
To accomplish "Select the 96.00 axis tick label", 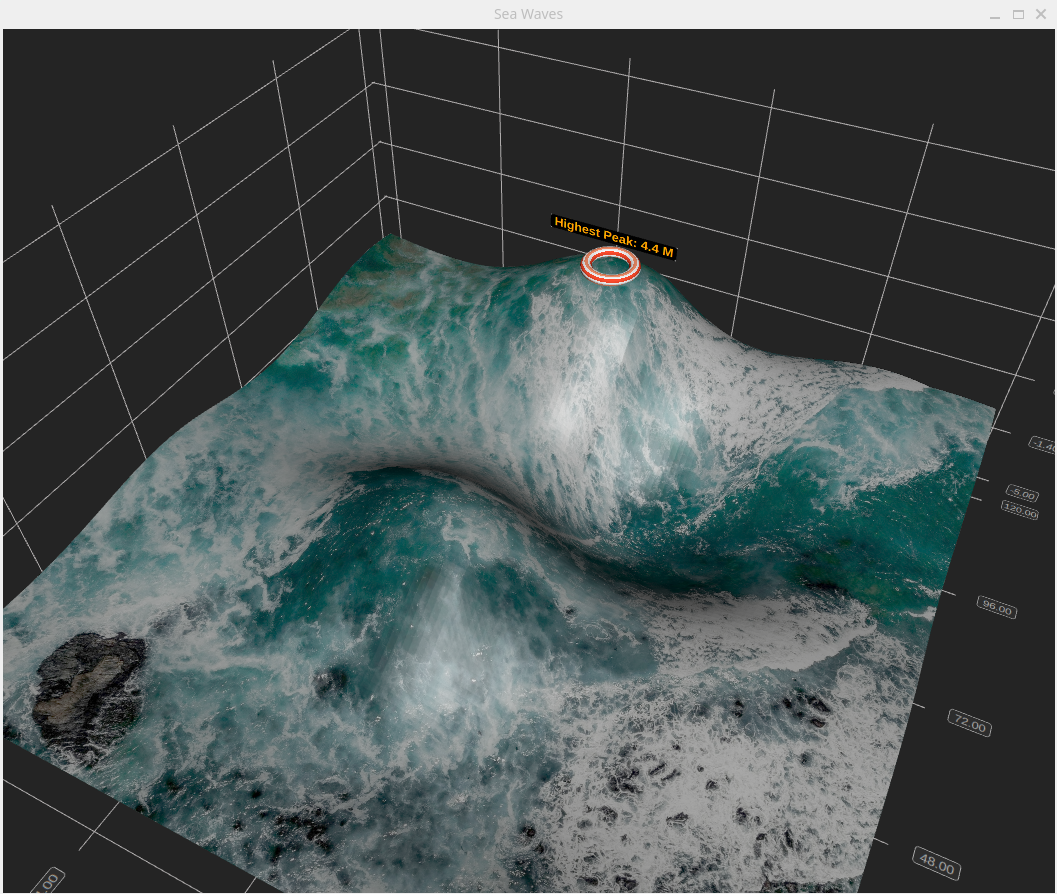I will click(x=996, y=607).
